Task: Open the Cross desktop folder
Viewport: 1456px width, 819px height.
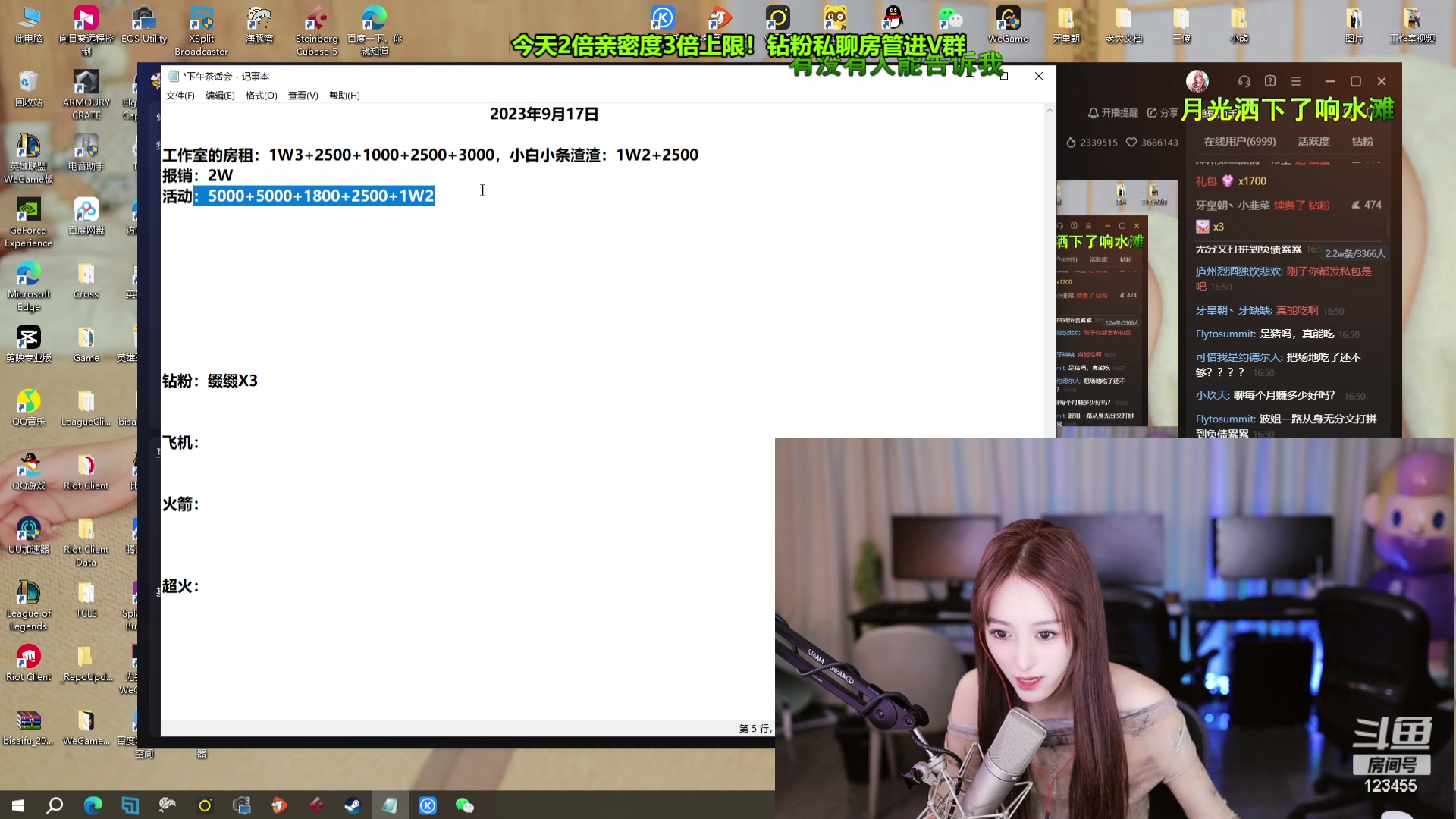Action: [86, 280]
